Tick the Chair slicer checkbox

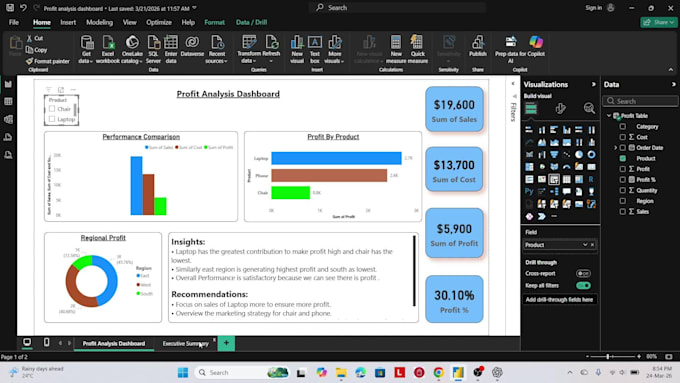pyautogui.click(x=52, y=109)
